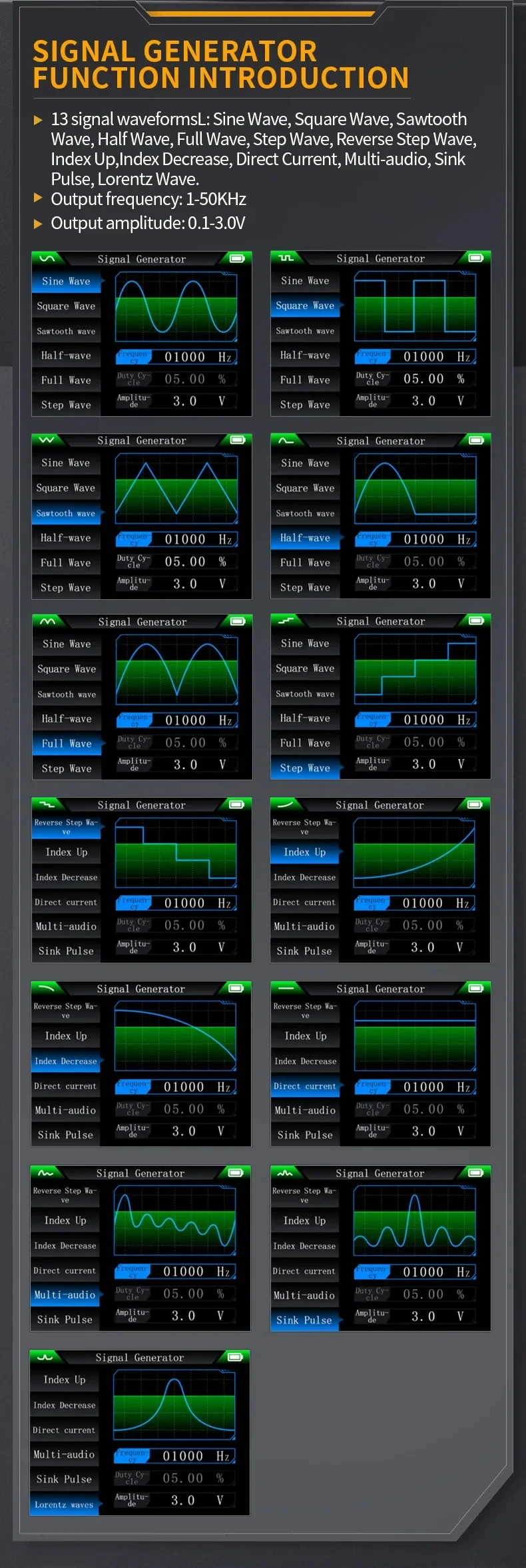Select highlighted Lorentz waves menu item
526x1568 pixels.
click(x=65, y=1504)
